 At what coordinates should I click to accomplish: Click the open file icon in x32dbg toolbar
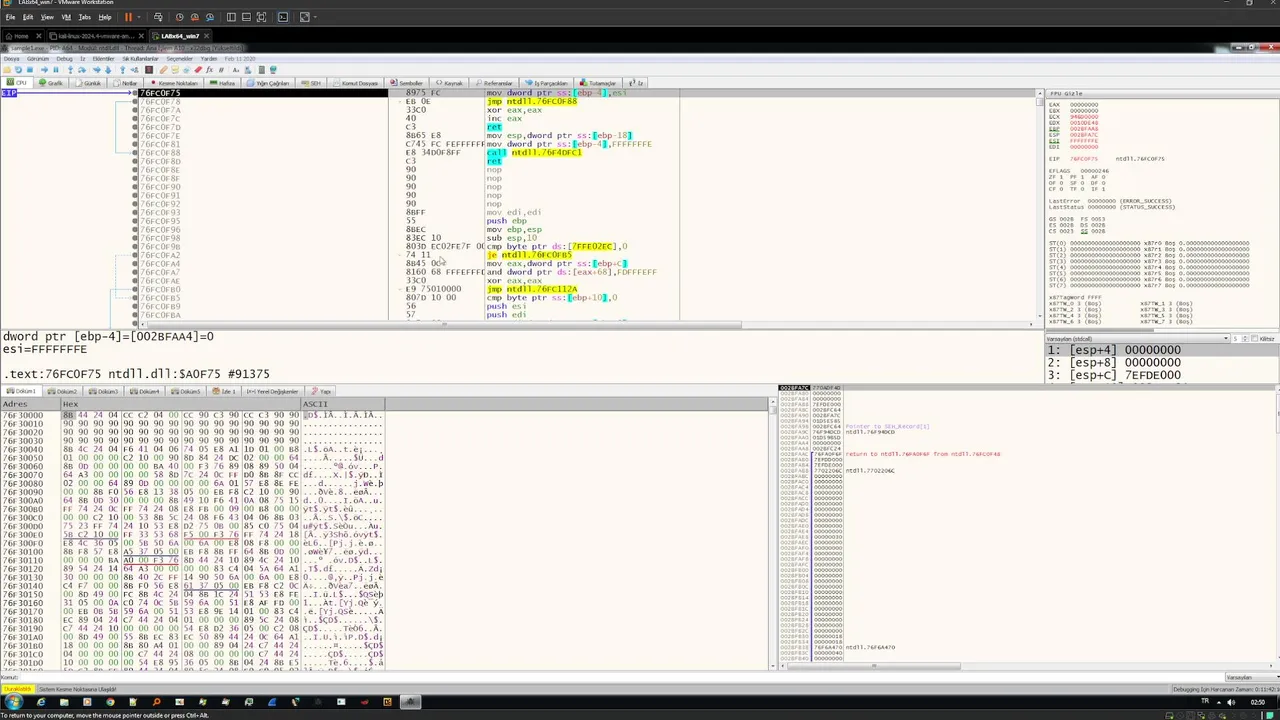tap(7, 70)
